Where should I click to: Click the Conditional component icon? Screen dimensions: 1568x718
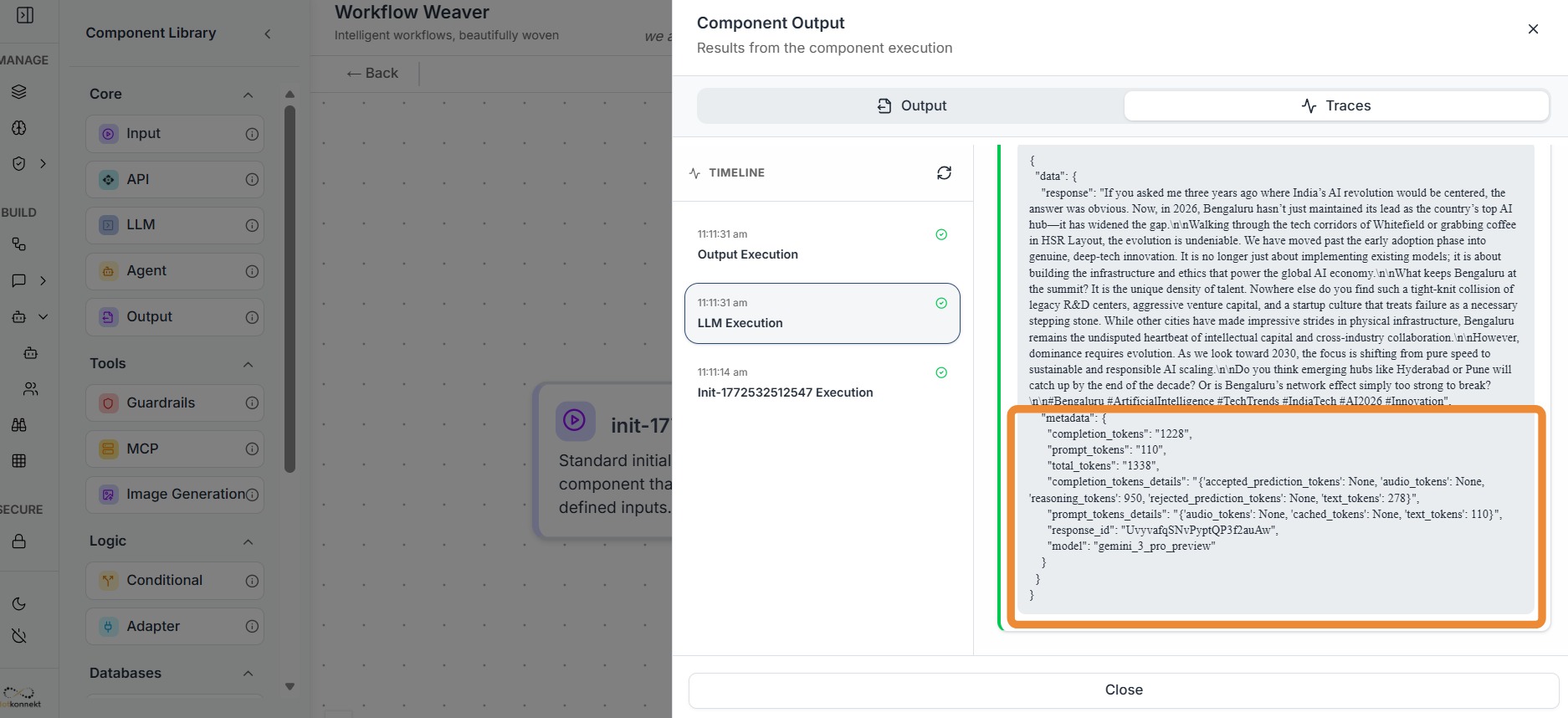(x=109, y=581)
